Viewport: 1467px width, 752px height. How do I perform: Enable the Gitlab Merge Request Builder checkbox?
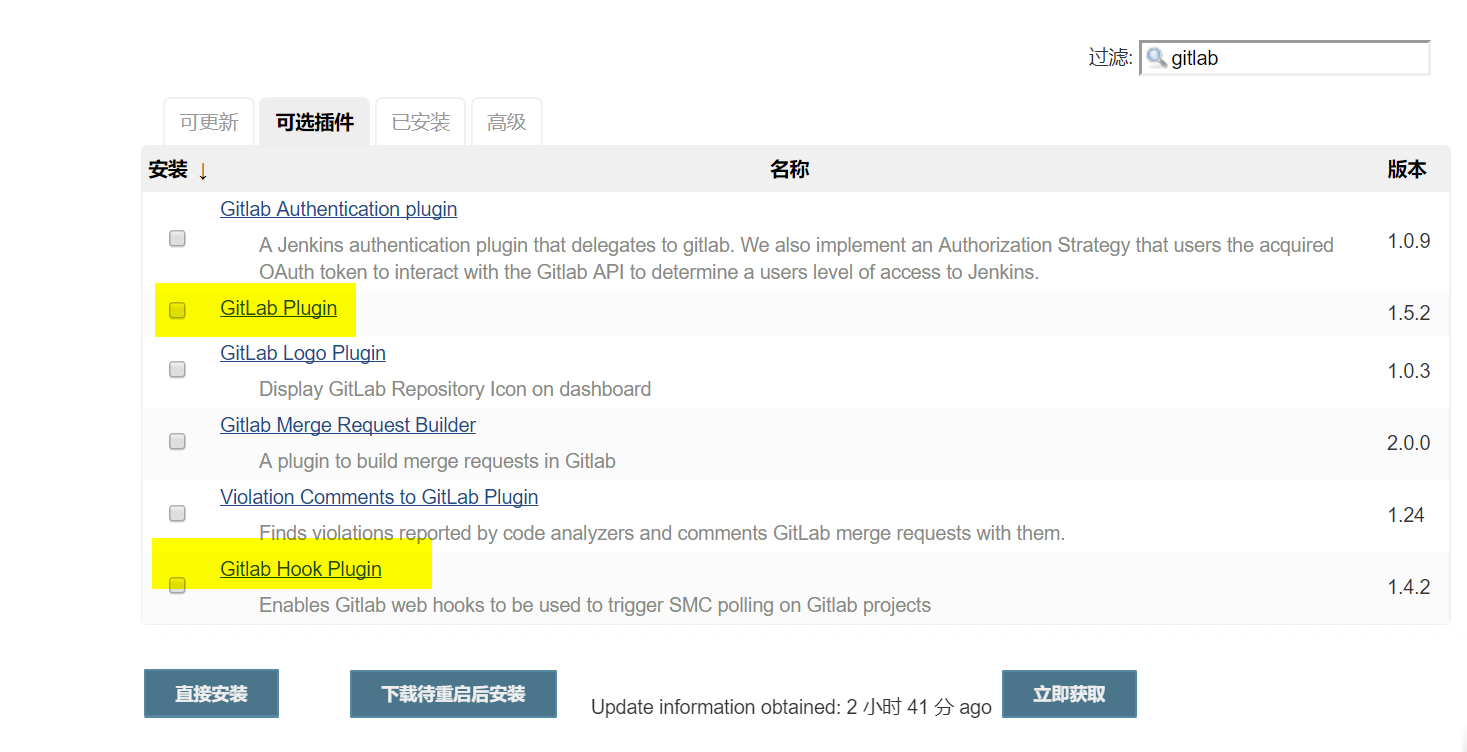pyautogui.click(x=177, y=441)
